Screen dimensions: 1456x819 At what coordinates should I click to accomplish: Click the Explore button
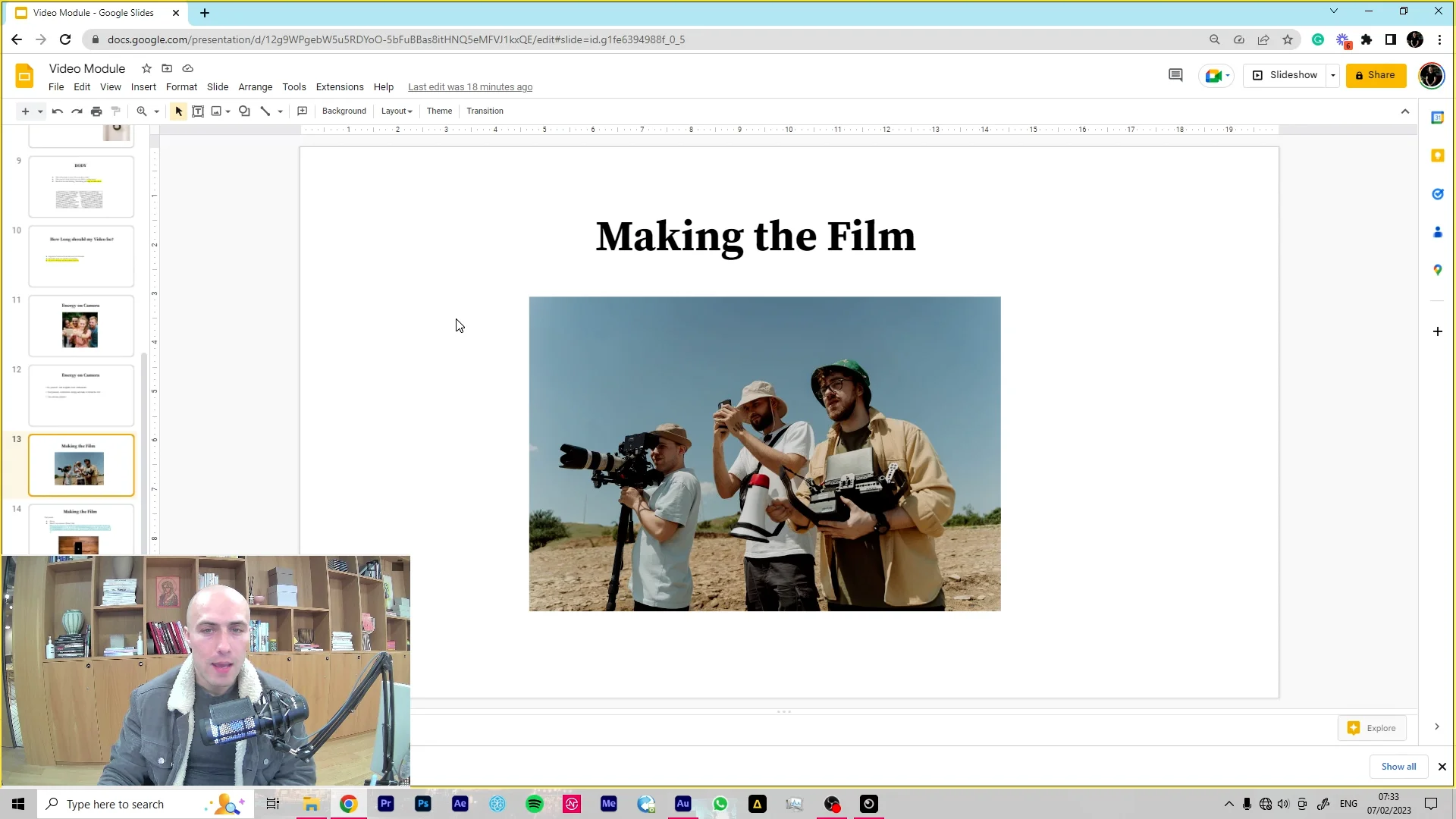coord(1372,728)
